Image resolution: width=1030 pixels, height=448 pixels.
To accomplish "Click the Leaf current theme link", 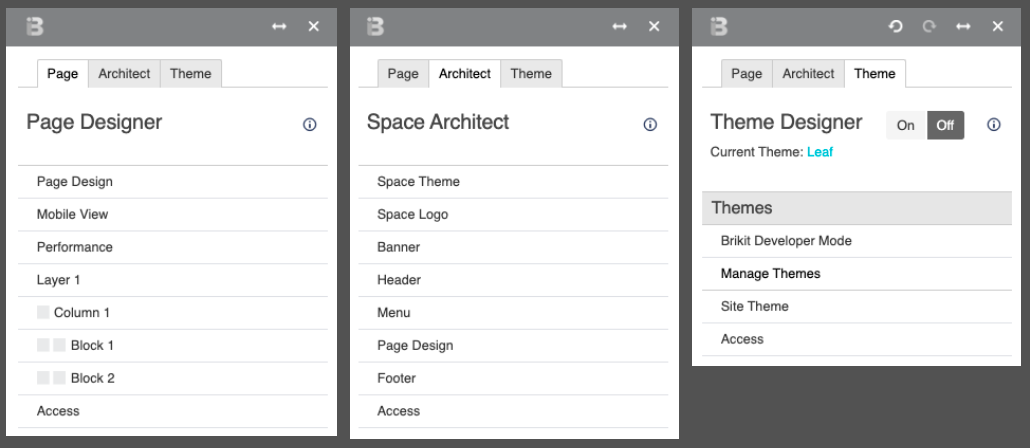I will pyautogui.click(x=820, y=152).
